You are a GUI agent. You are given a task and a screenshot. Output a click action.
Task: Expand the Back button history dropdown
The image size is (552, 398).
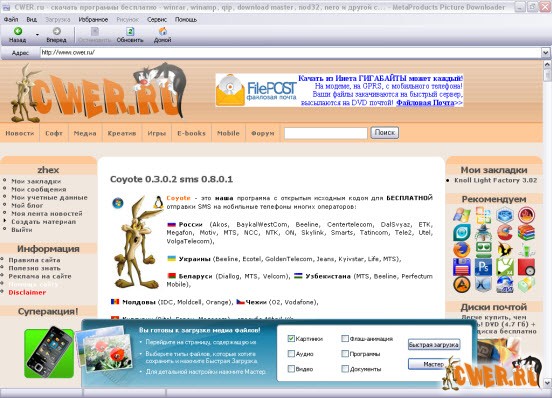37,34
